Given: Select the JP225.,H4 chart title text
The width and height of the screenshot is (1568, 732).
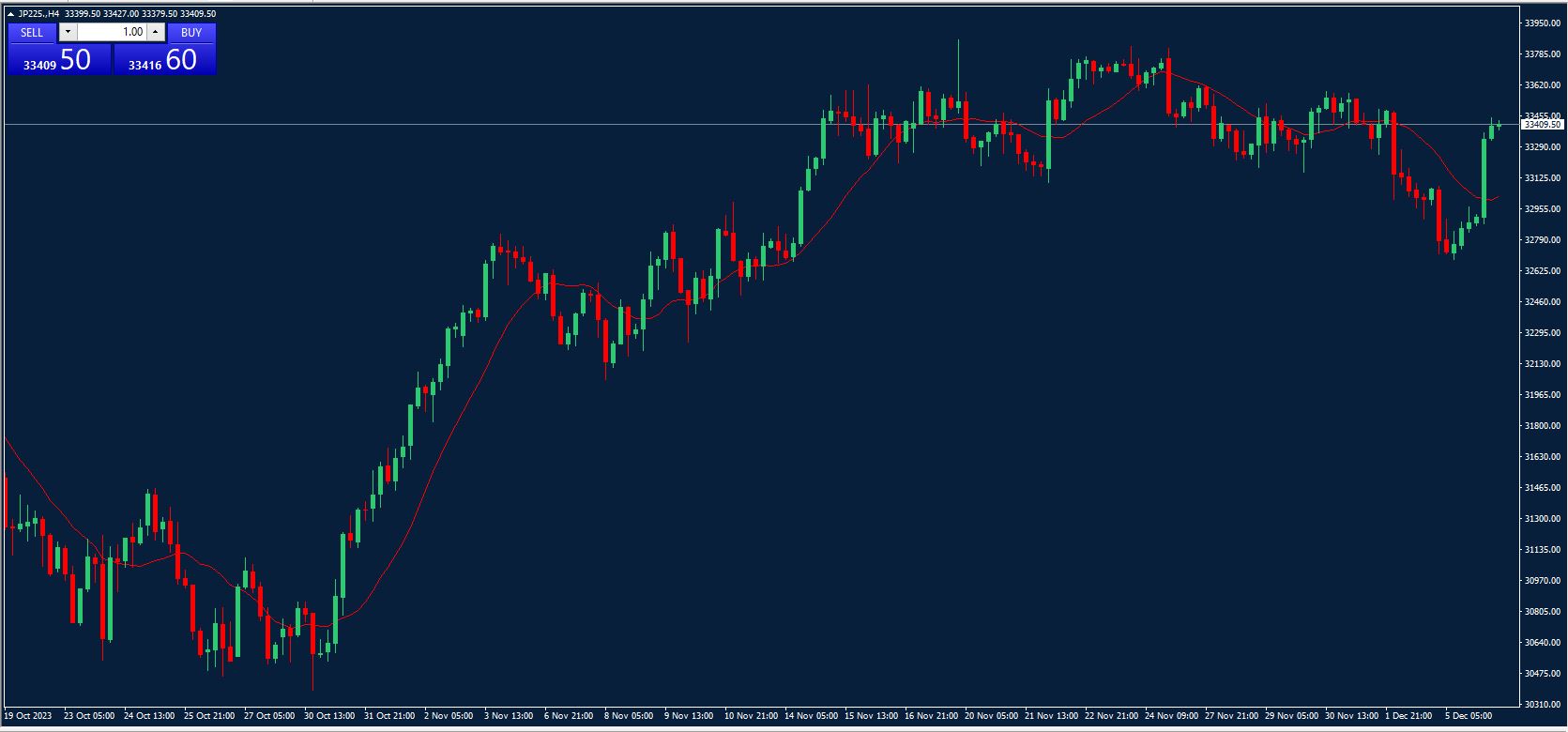Looking at the screenshot, I should [38, 14].
